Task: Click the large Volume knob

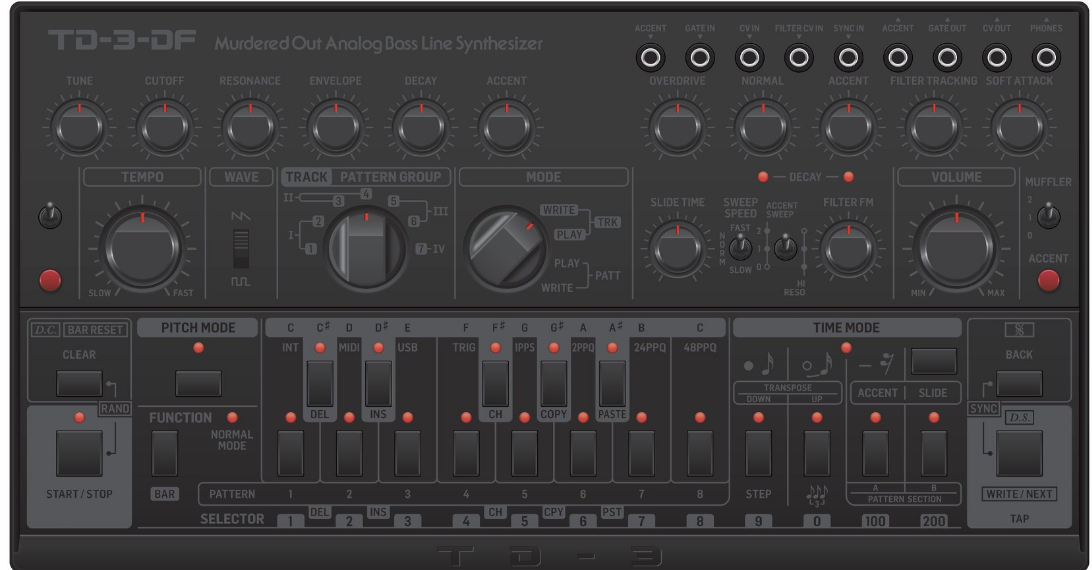Action: 957,247
